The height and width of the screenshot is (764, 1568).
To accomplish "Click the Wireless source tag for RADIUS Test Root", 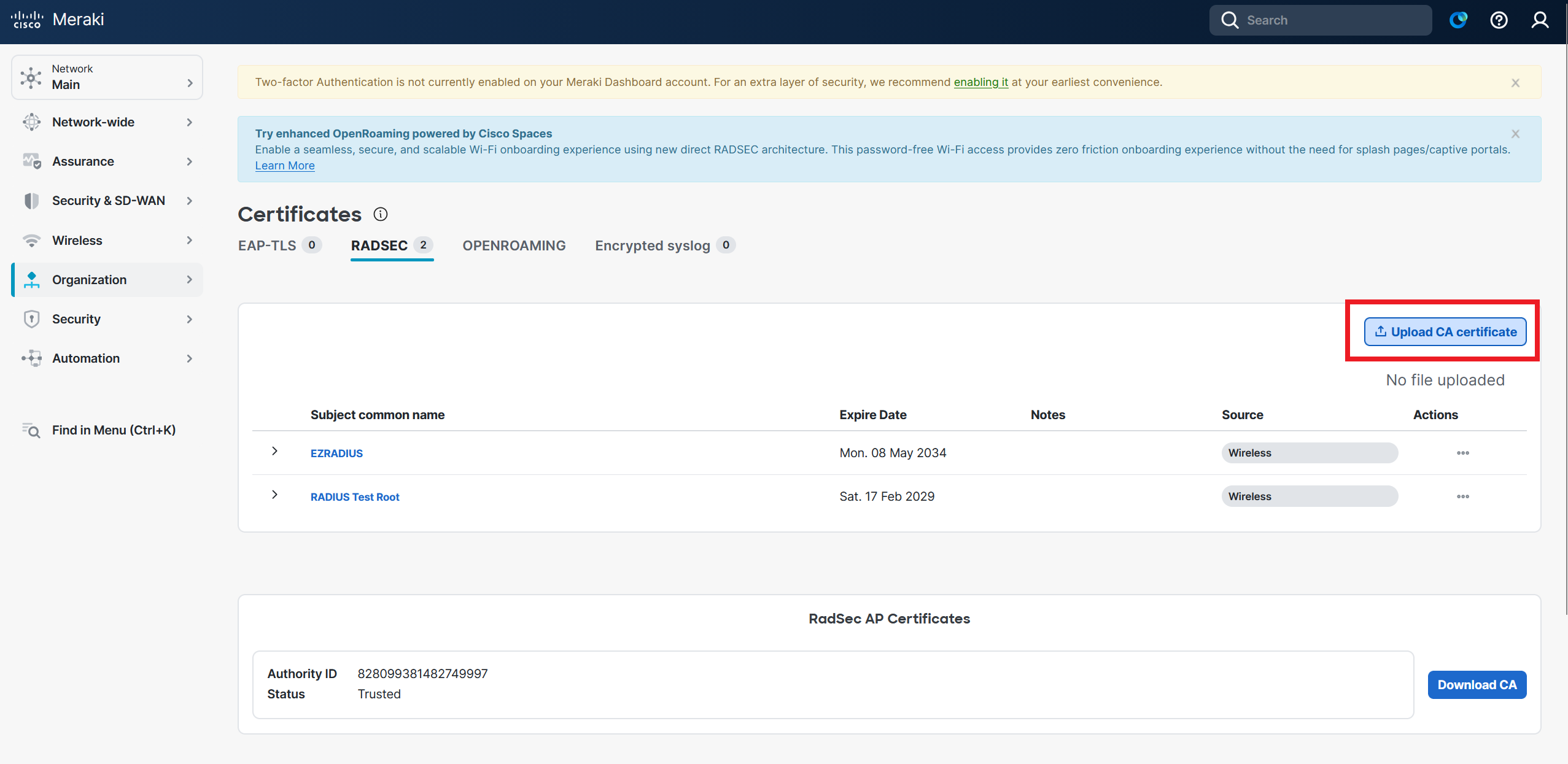I will click(1310, 496).
